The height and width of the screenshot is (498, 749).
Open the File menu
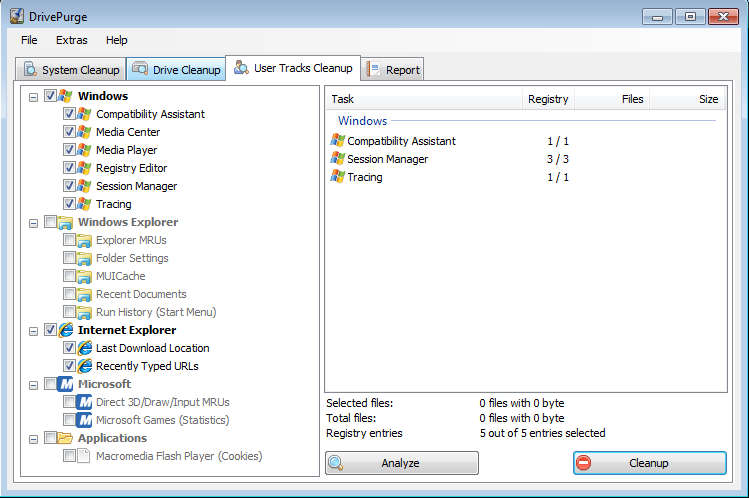point(29,40)
